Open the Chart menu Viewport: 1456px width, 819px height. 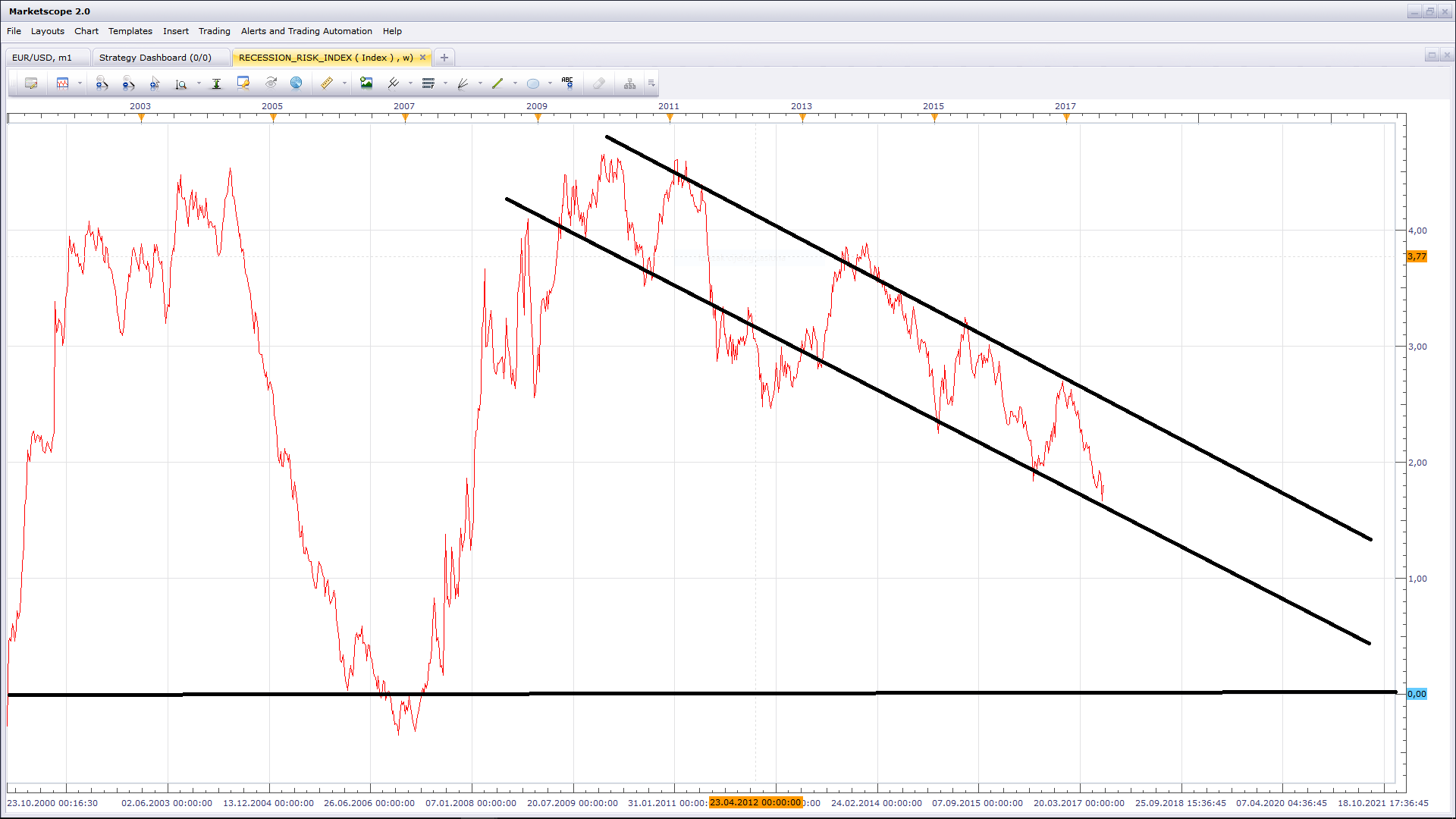pyautogui.click(x=86, y=31)
